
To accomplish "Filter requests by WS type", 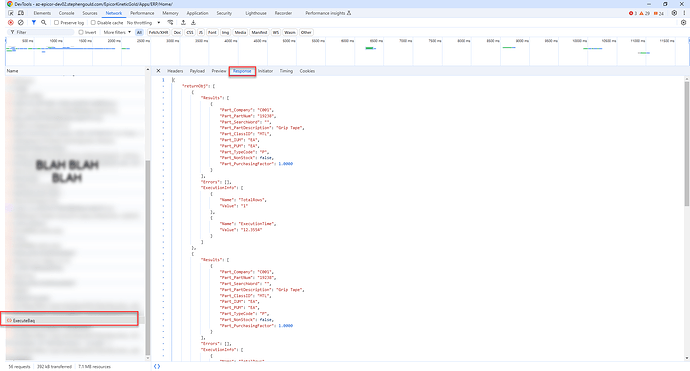I will coord(275,32).
